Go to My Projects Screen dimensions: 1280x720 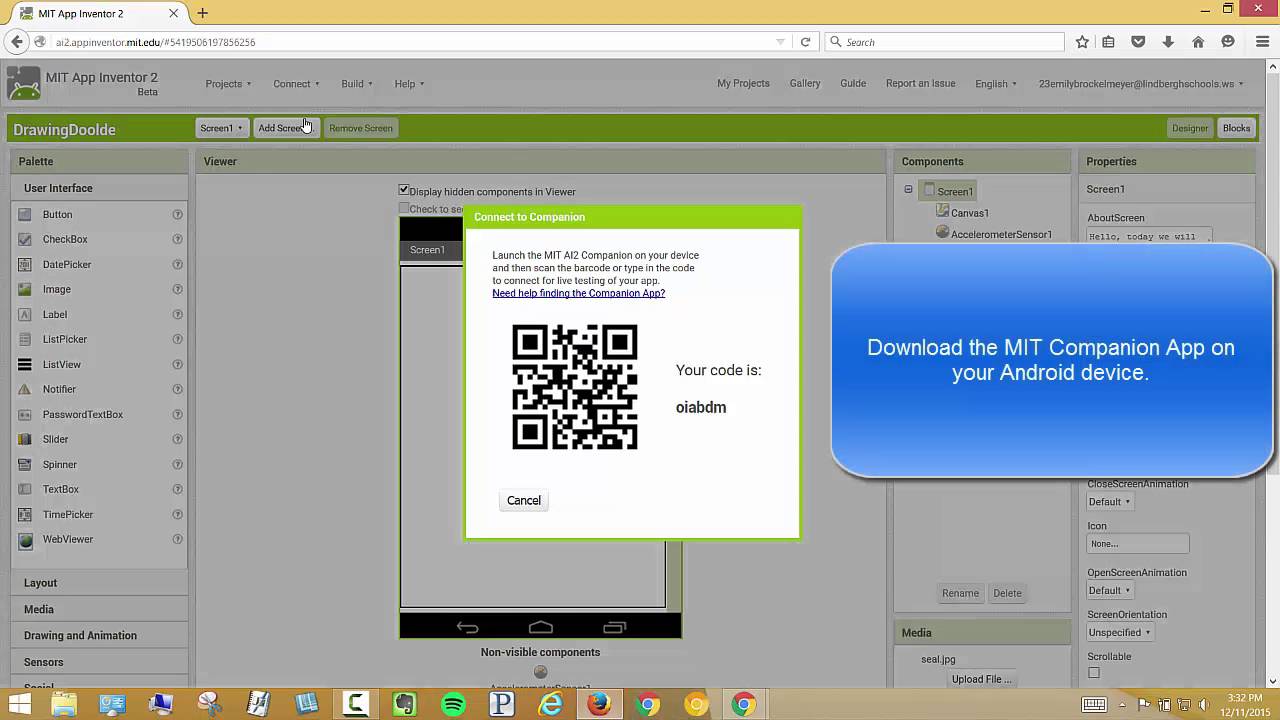click(x=743, y=84)
